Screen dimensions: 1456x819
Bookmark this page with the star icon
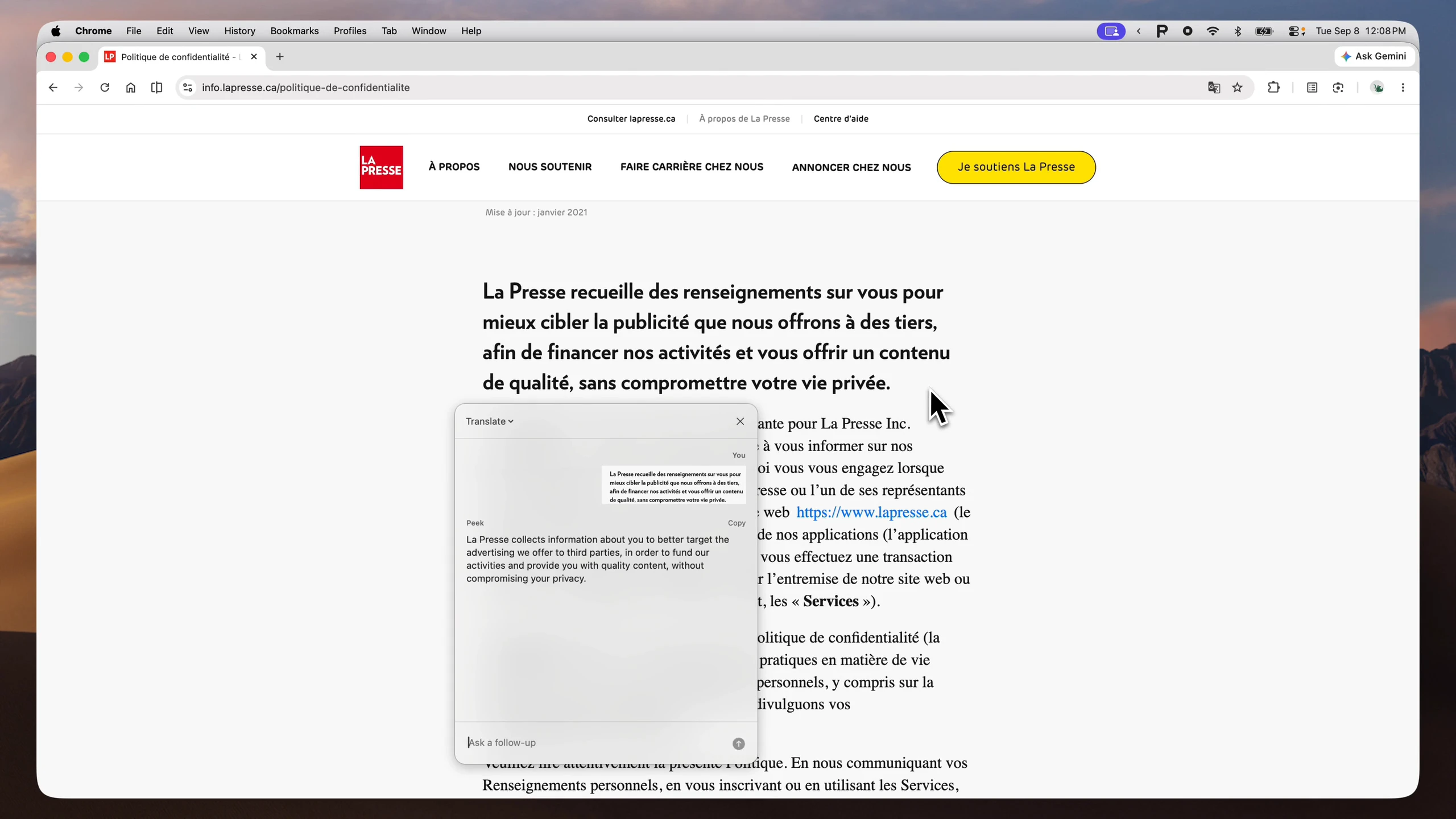click(x=1238, y=88)
